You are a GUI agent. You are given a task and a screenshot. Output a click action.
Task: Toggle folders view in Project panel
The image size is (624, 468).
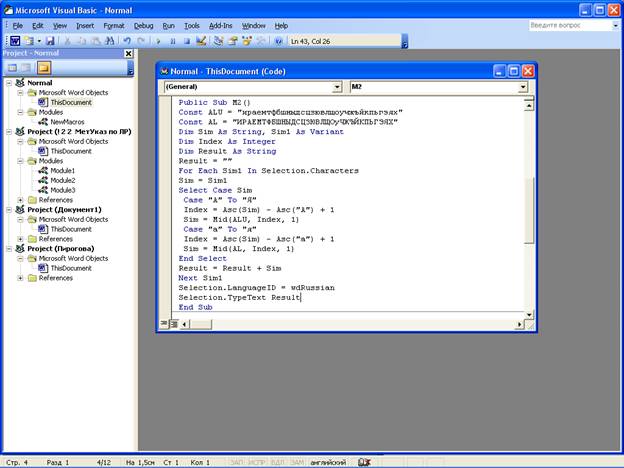44,68
